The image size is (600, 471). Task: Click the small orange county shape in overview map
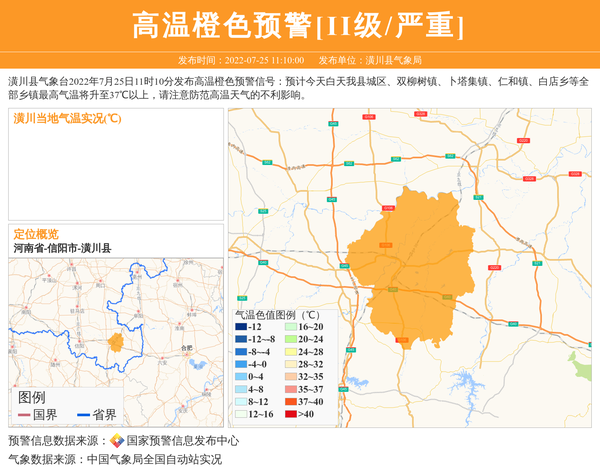click(x=116, y=343)
